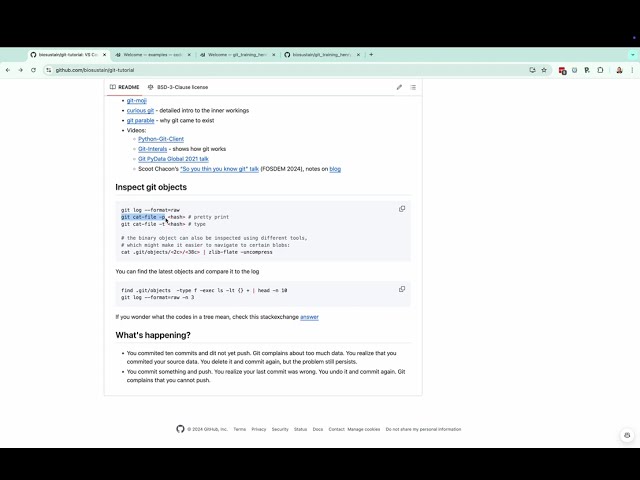Open the Security footer link
This screenshot has width=640, height=480.
[280, 429]
